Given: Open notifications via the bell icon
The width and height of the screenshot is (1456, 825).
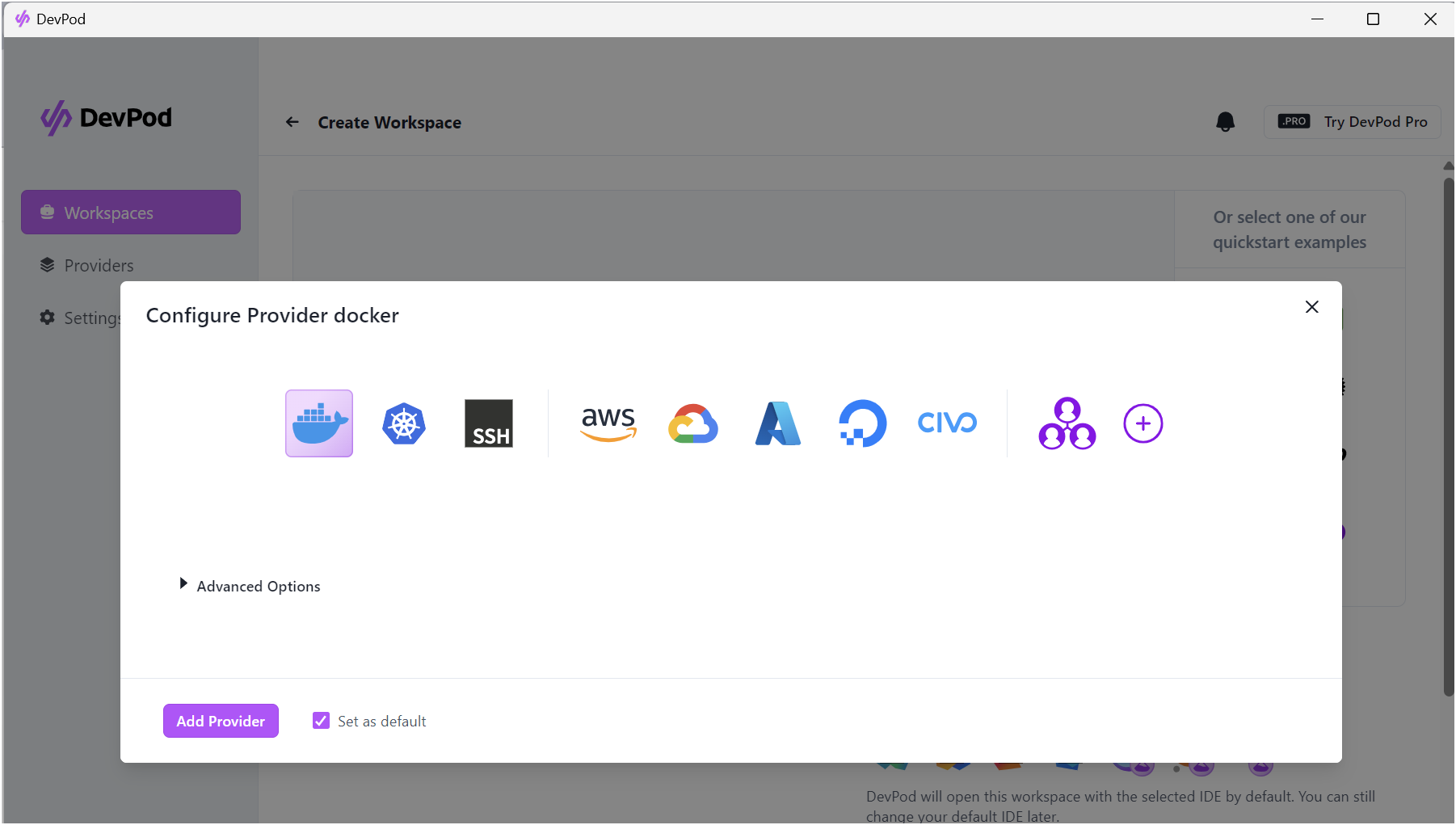Looking at the screenshot, I should [x=1225, y=122].
